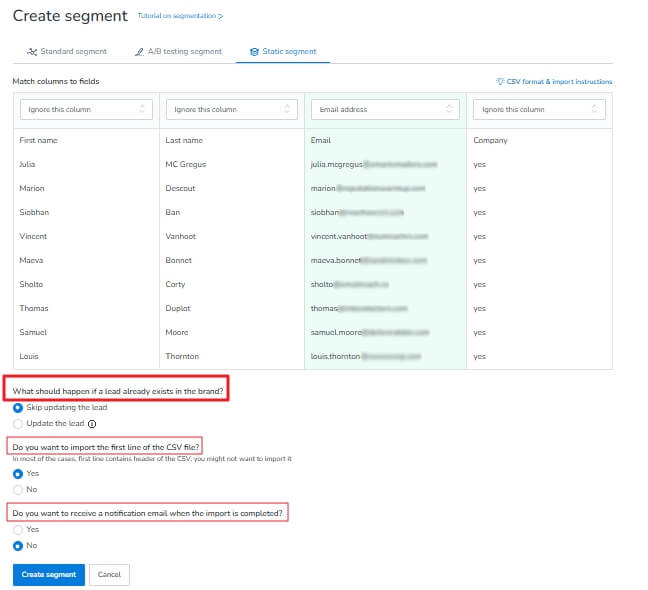Open the Company column field dropdown
The width and height of the screenshot is (648, 590).
coord(539,109)
